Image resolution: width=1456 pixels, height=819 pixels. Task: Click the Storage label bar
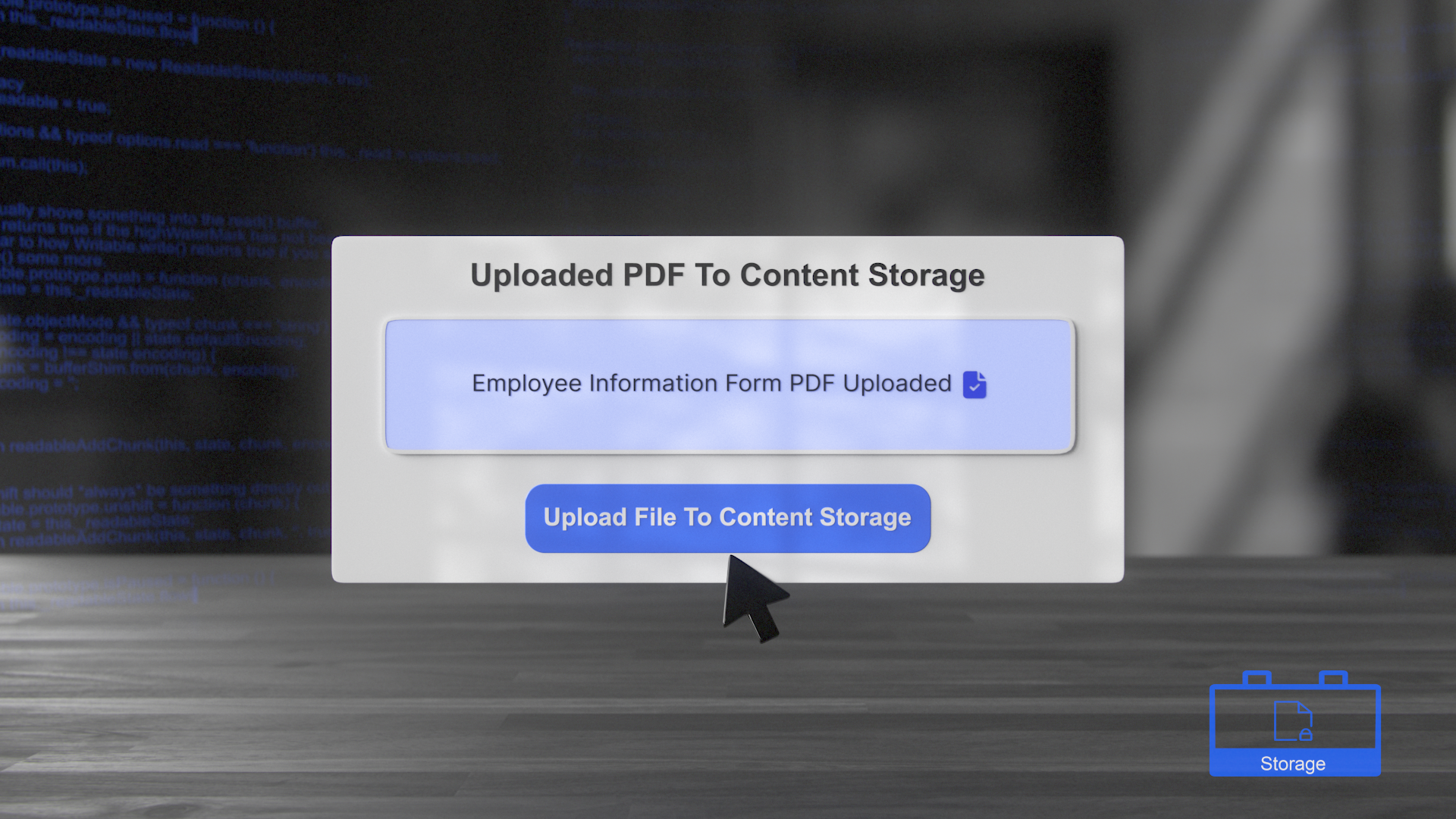click(x=1294, y=764)
